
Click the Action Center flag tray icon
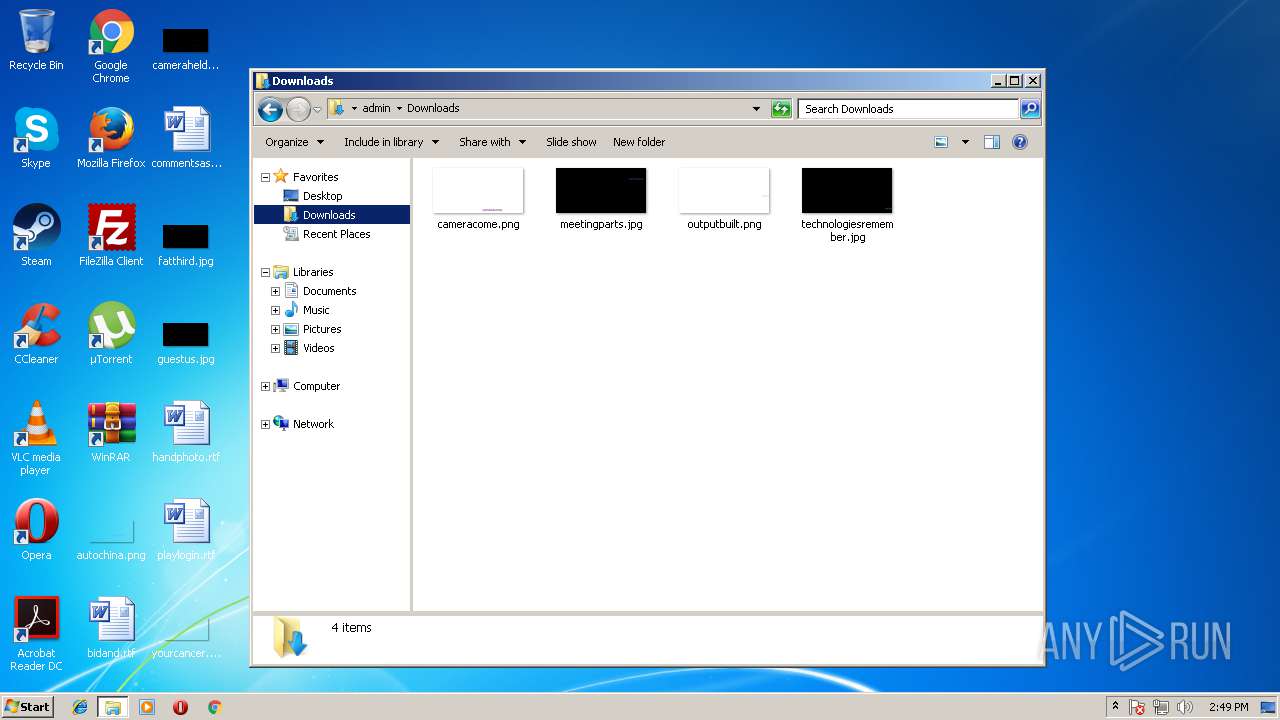tap(1137, 707)
